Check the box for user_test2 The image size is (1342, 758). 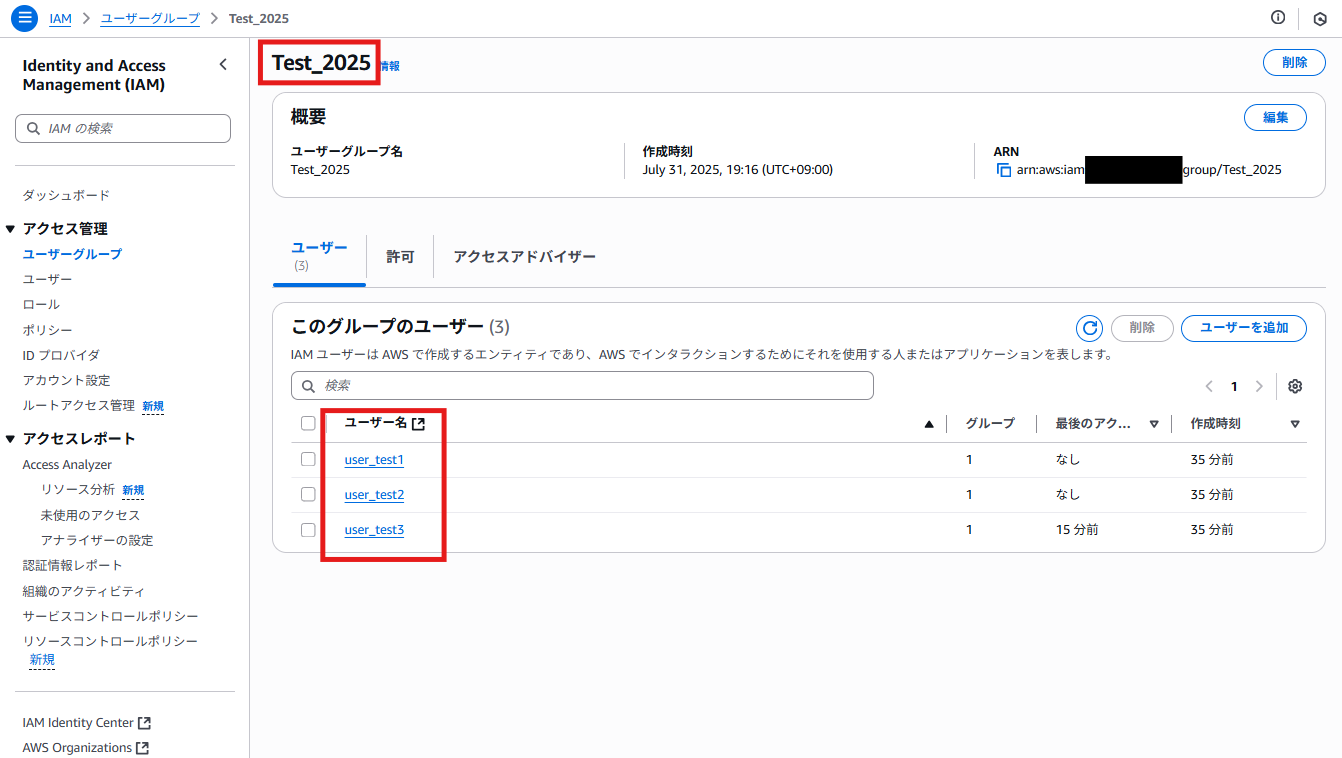pyautogui.click(x=308, y=495)
